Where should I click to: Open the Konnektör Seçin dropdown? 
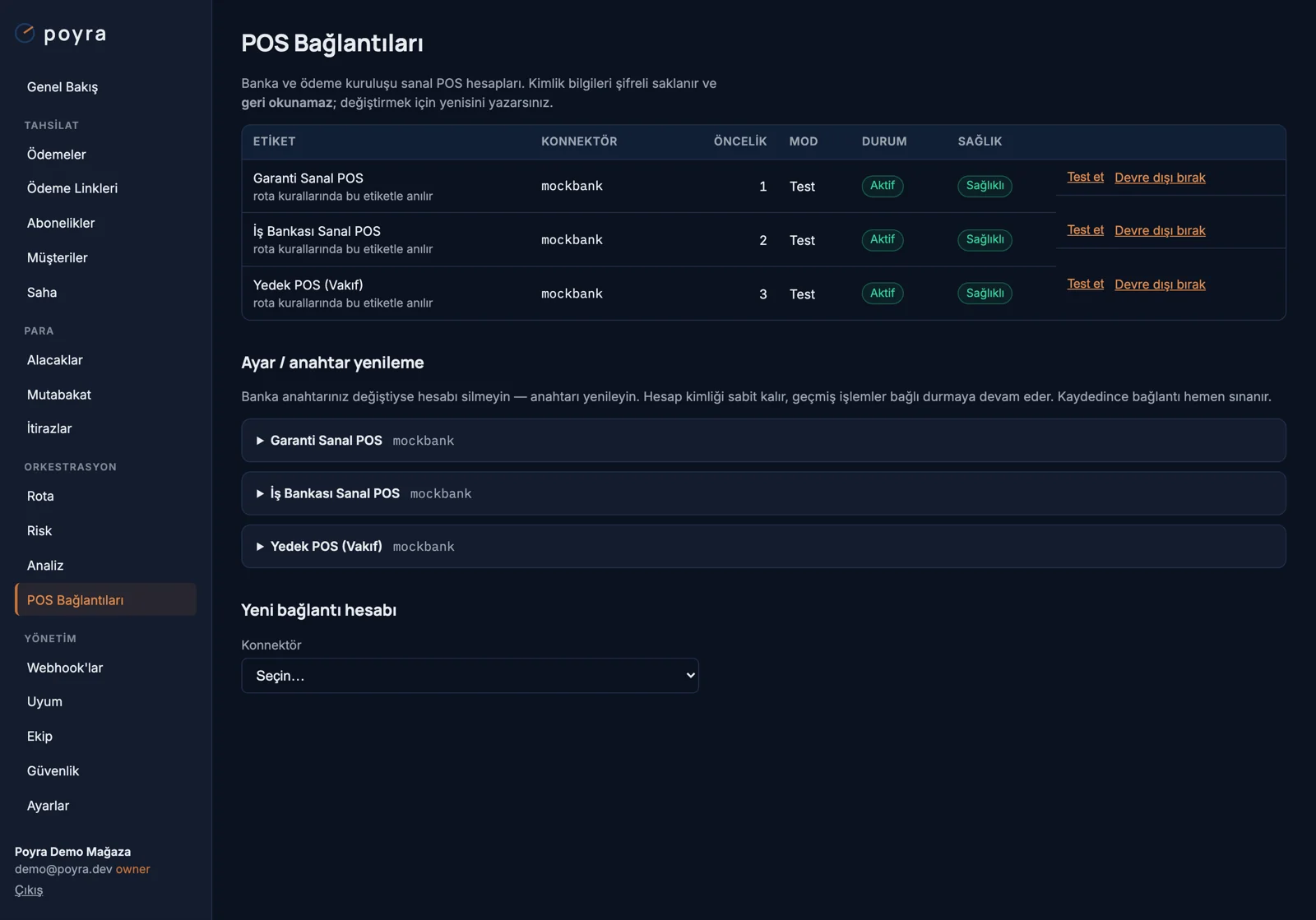[470, 676]
